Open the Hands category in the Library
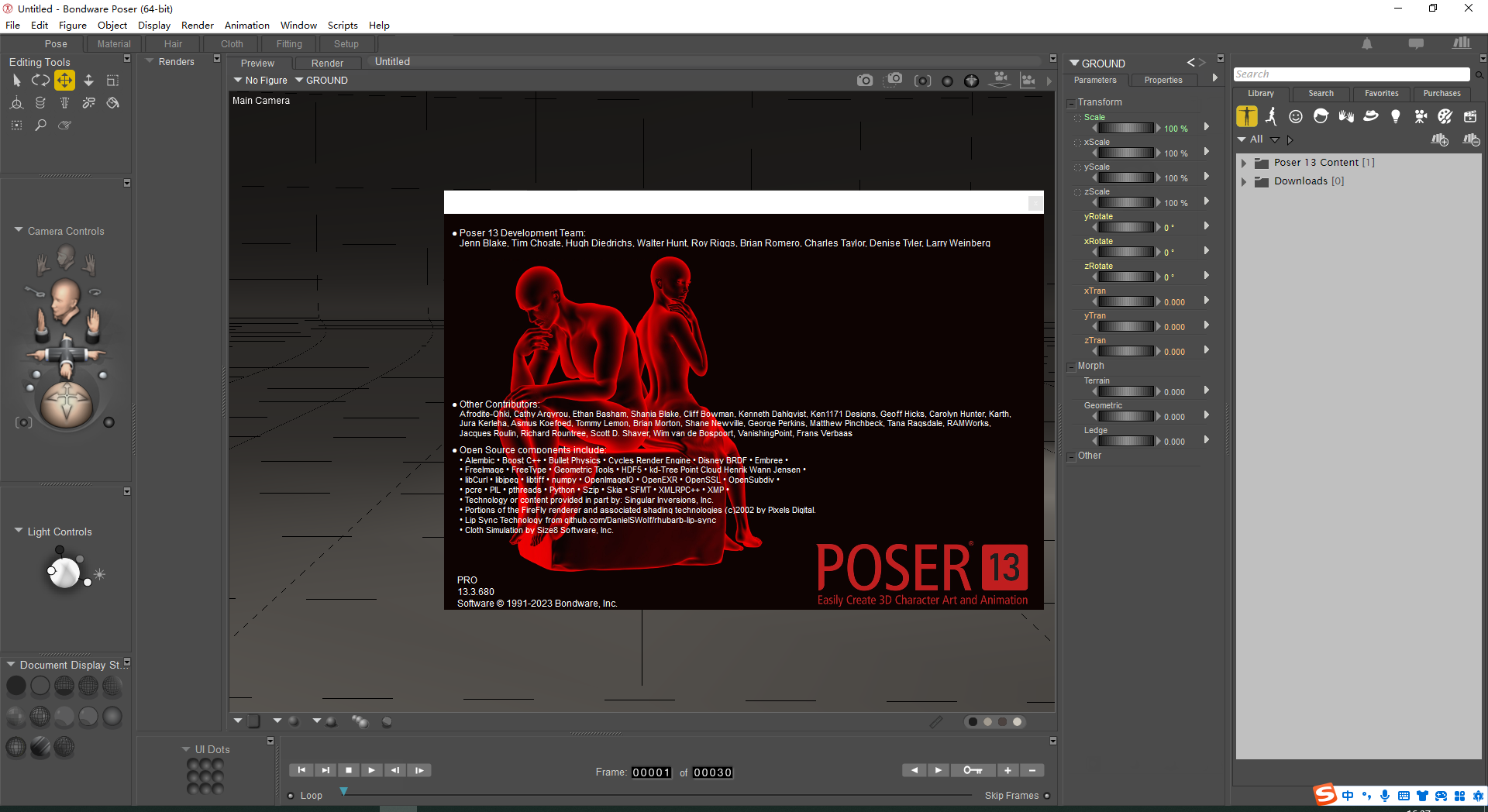The width and height of the screenshot is (1488, 812). pos(1346,116)
